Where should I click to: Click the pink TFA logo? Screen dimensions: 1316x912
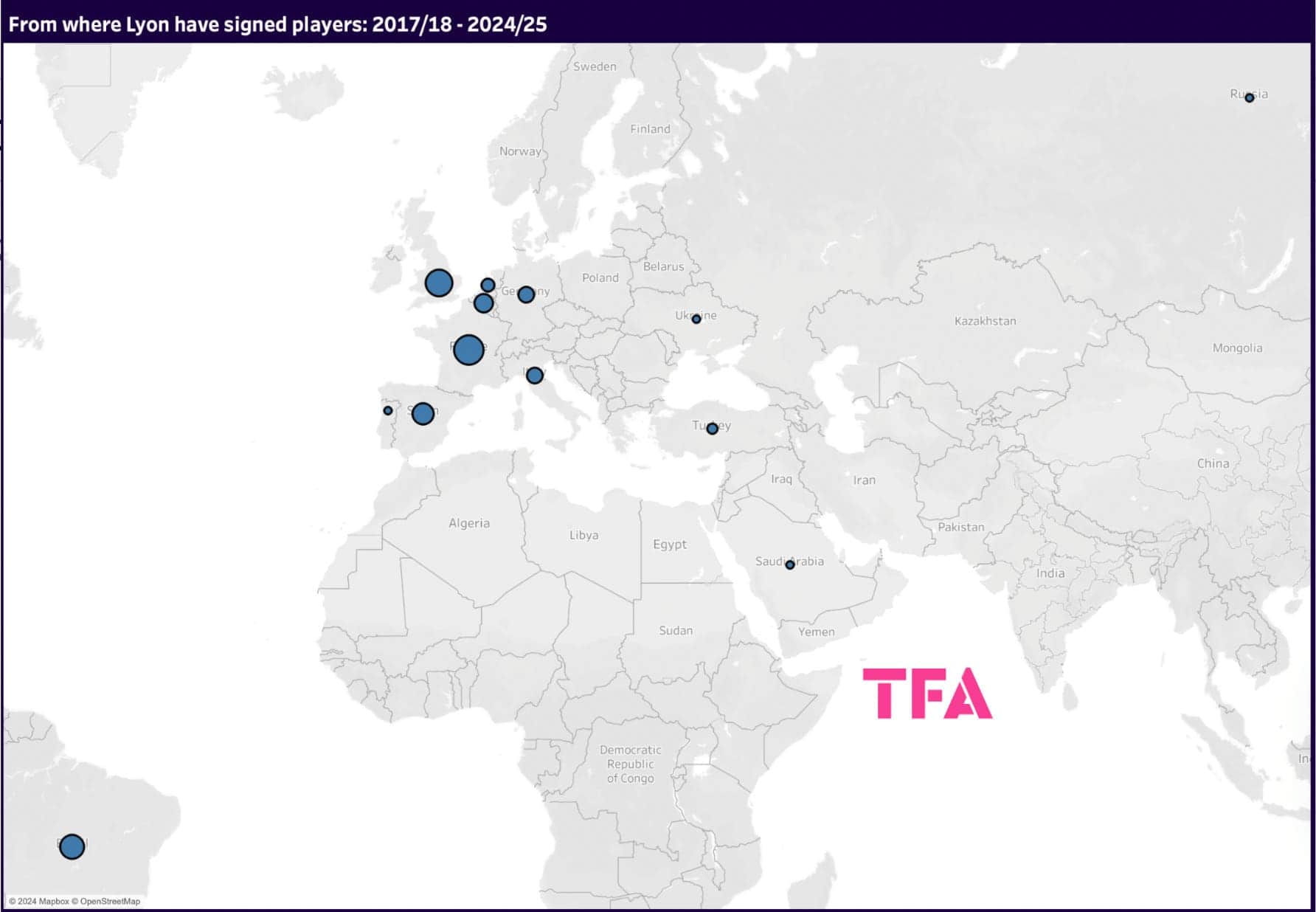[927, 693]
